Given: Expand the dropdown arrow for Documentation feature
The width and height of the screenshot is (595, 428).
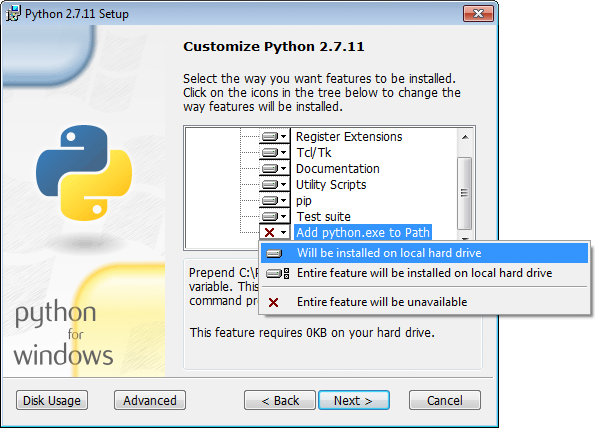Looking at the screenshot, I should tap(283, 169).
